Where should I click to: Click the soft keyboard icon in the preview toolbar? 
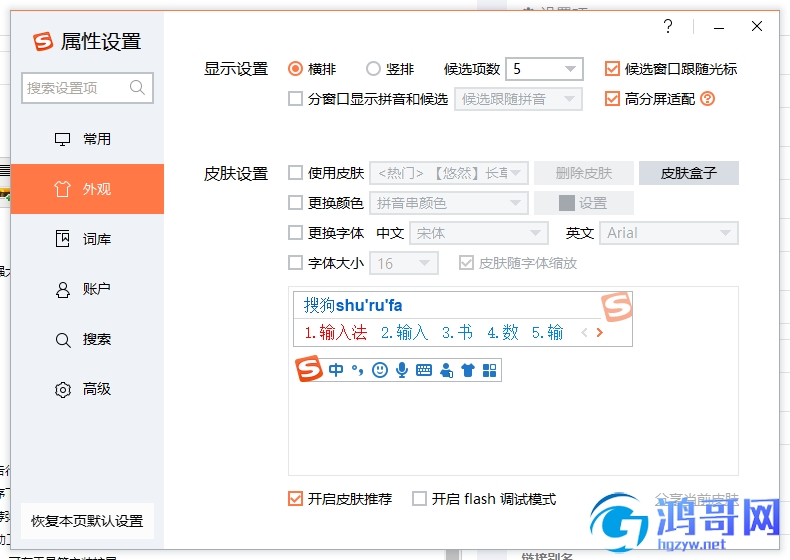pyautogui.click(x=424, y=370)
